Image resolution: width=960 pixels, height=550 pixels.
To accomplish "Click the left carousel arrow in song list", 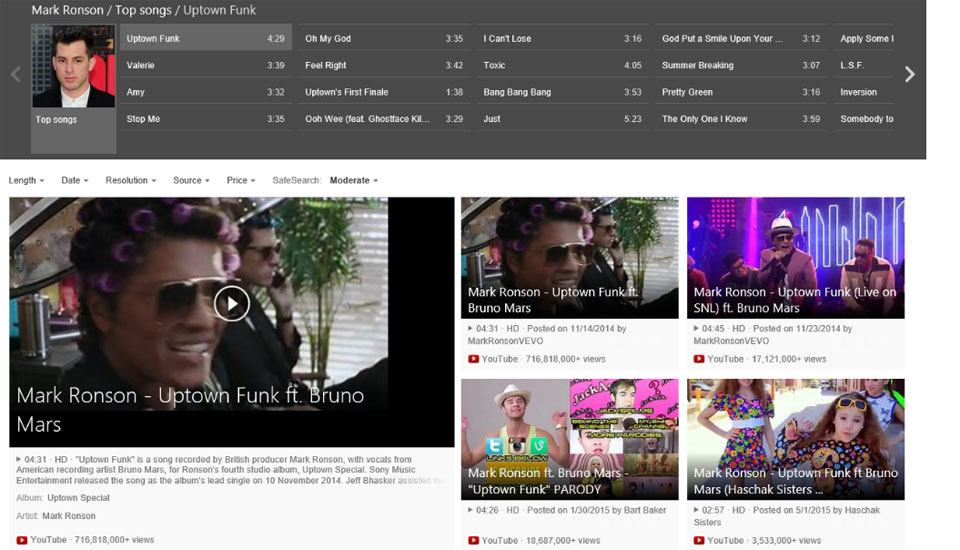I will (15, 74).
